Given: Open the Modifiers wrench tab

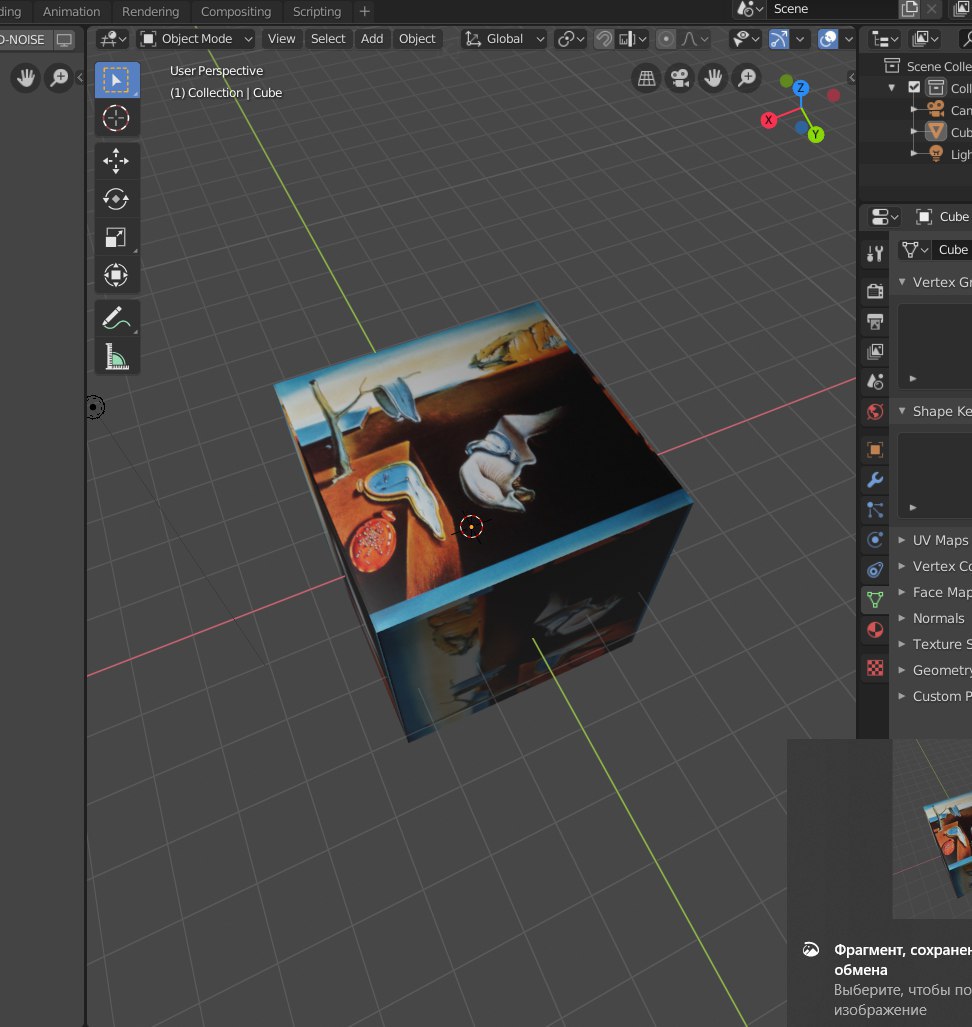Looking at the screenshot, I should point(875,479).
